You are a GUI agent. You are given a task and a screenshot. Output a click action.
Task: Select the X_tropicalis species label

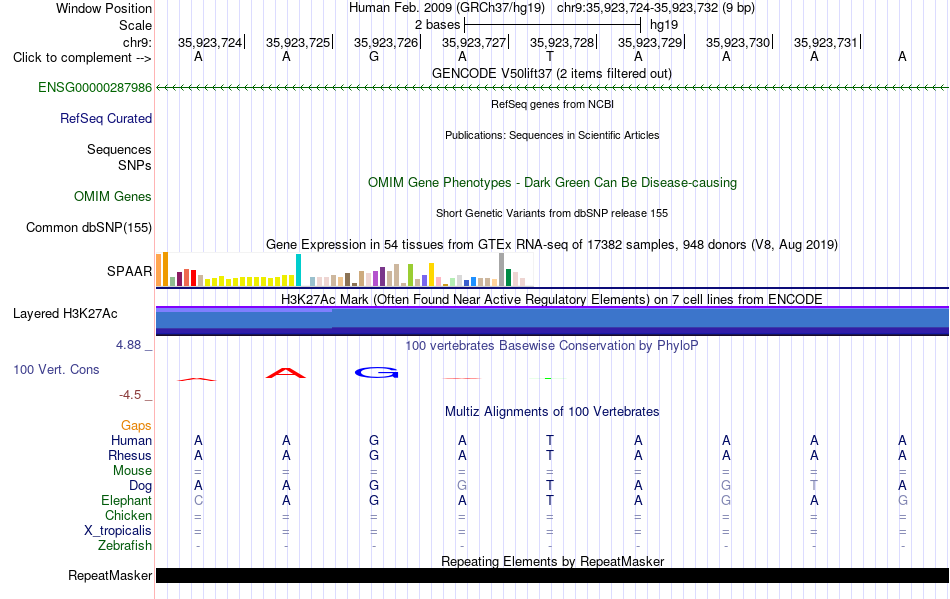point(118,531)
